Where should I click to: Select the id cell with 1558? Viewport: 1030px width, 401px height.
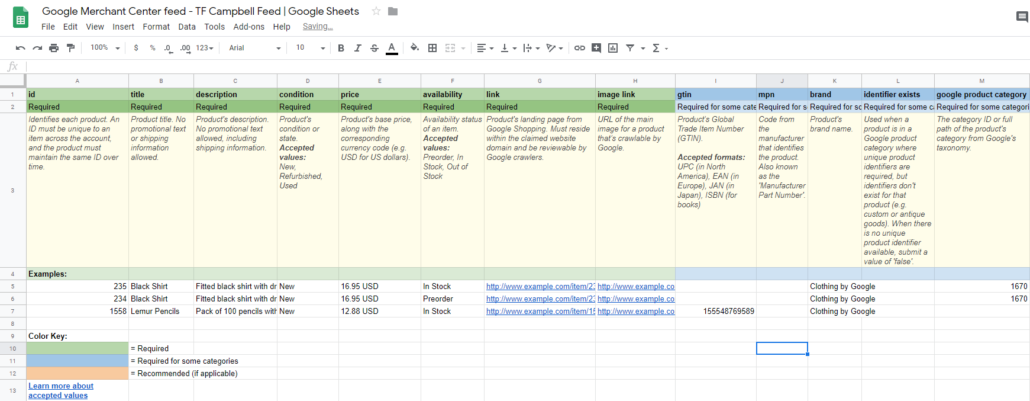point(78,312)
